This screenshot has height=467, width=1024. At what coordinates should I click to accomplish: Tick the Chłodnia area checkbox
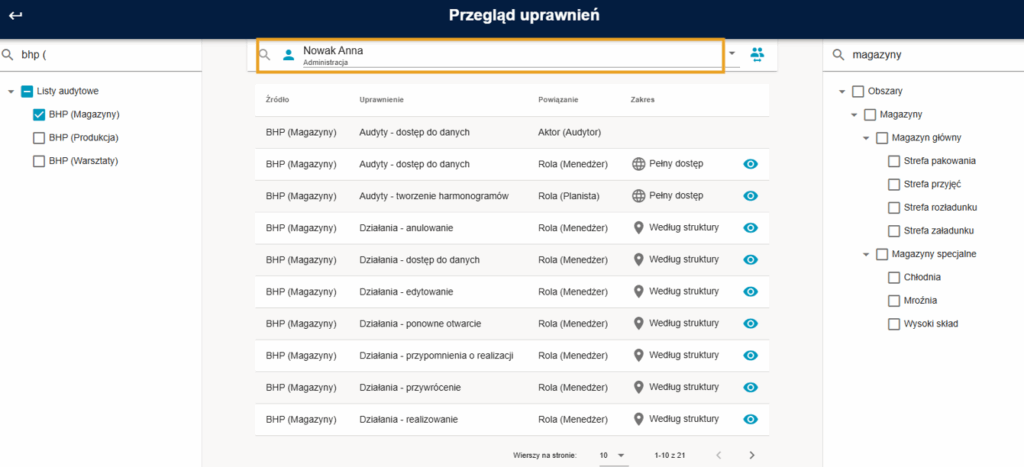894,278
